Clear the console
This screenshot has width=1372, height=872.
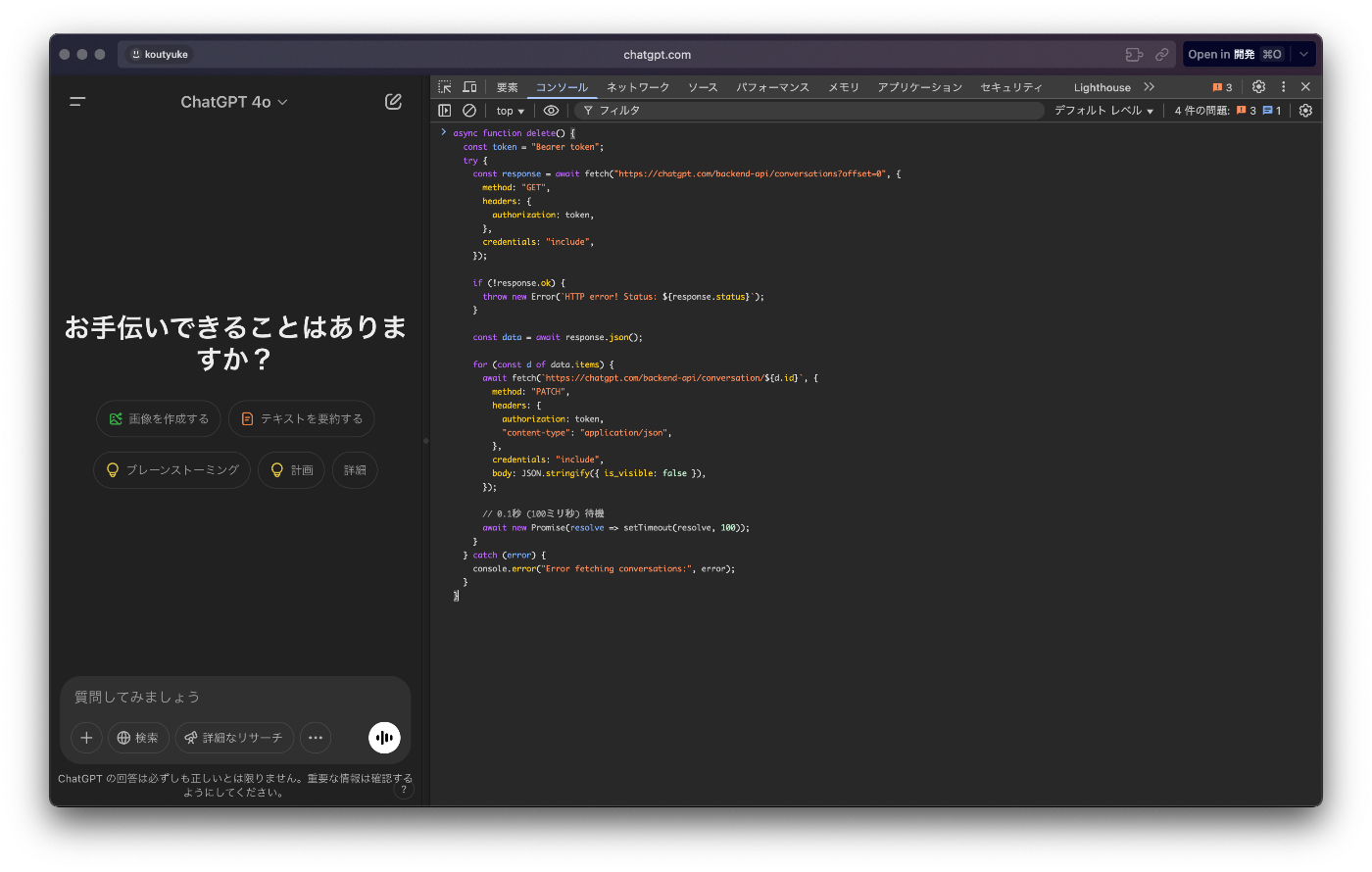[x=469, y=111]
